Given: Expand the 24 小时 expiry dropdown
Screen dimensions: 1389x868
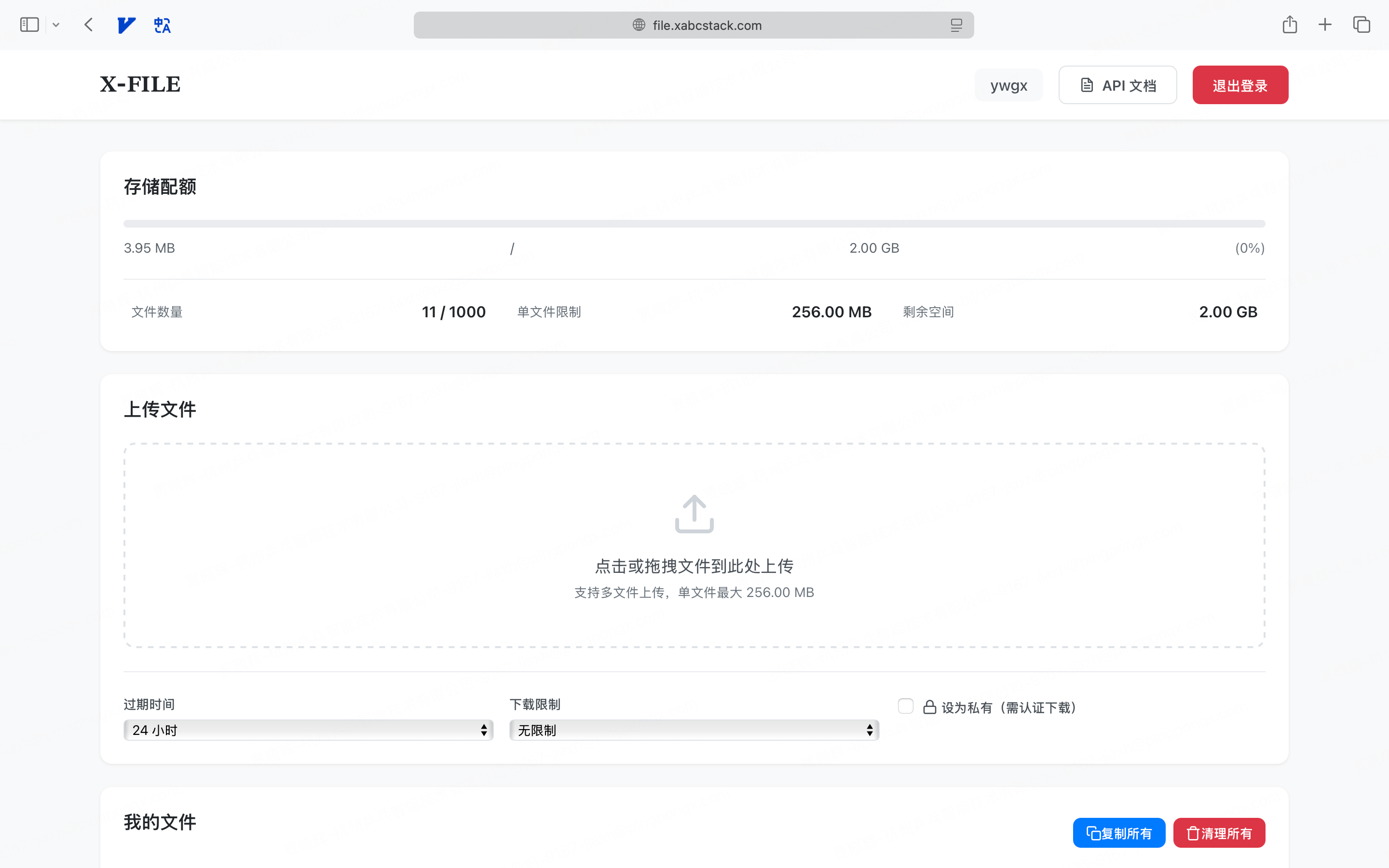Looking at the screenshot, I should pos(308,730).
